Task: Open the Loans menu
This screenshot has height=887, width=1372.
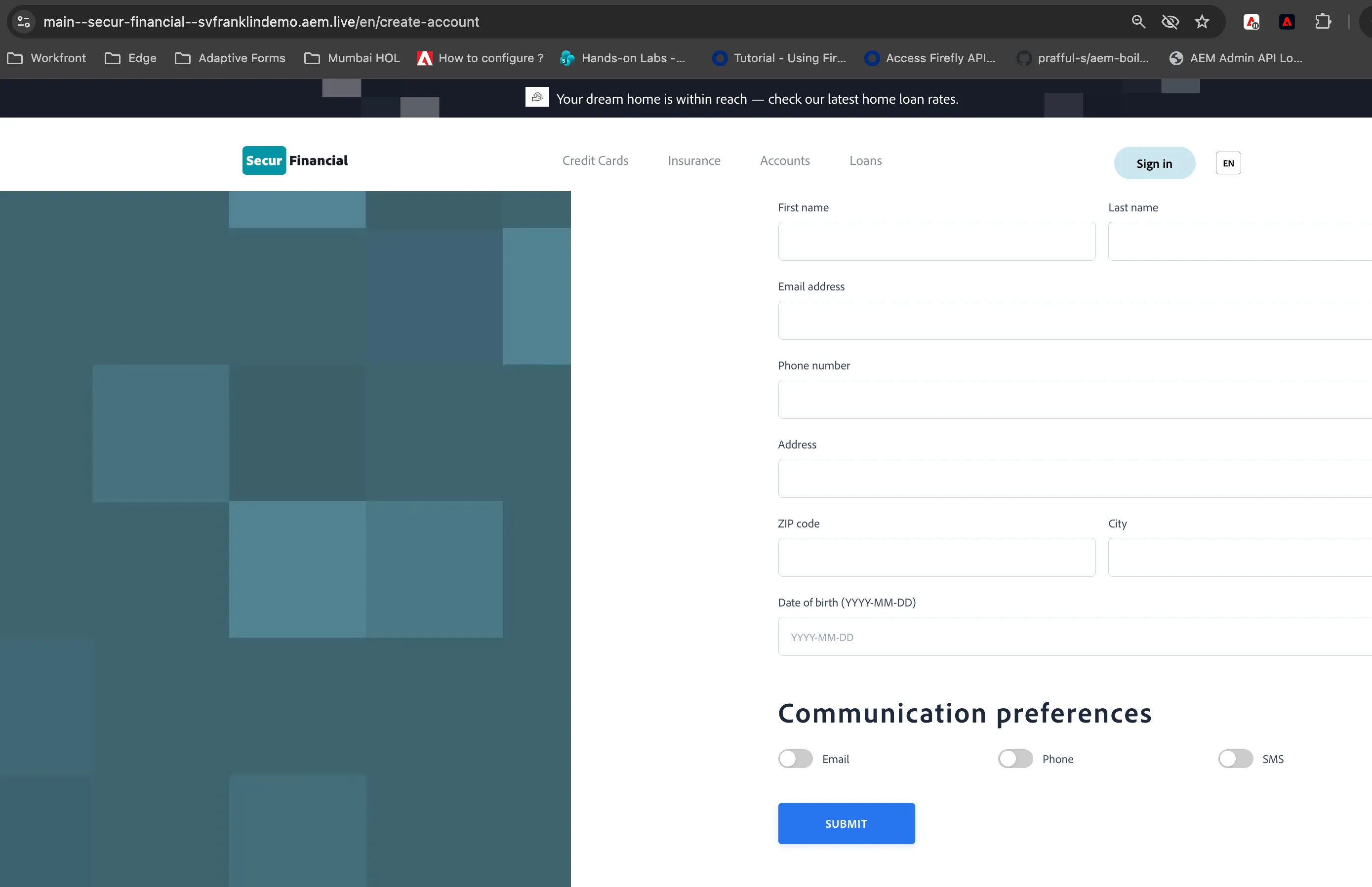Action: pyautogui.click(x=866, y=161)
